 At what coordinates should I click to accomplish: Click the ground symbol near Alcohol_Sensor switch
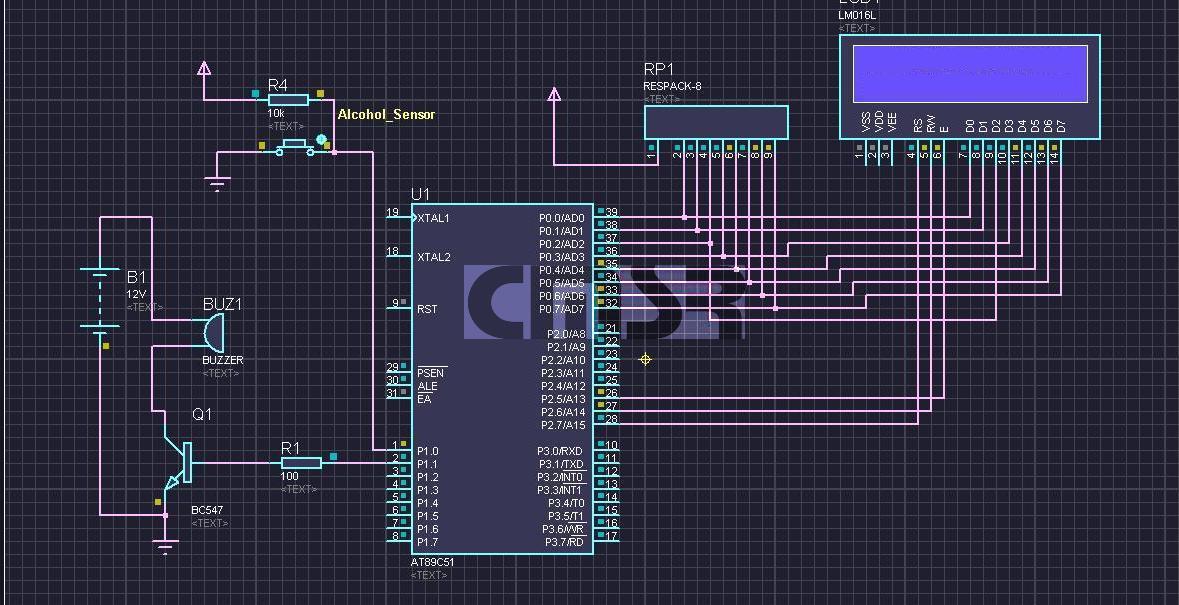[218, 184]
